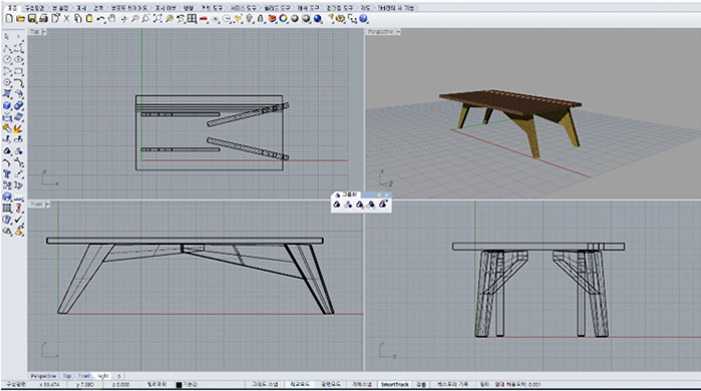Image resolution: width=701 pixels, height=391 pixels.
Task: Toggle 그리드 스냅 in the status bar
Action: tap(265, 384)
